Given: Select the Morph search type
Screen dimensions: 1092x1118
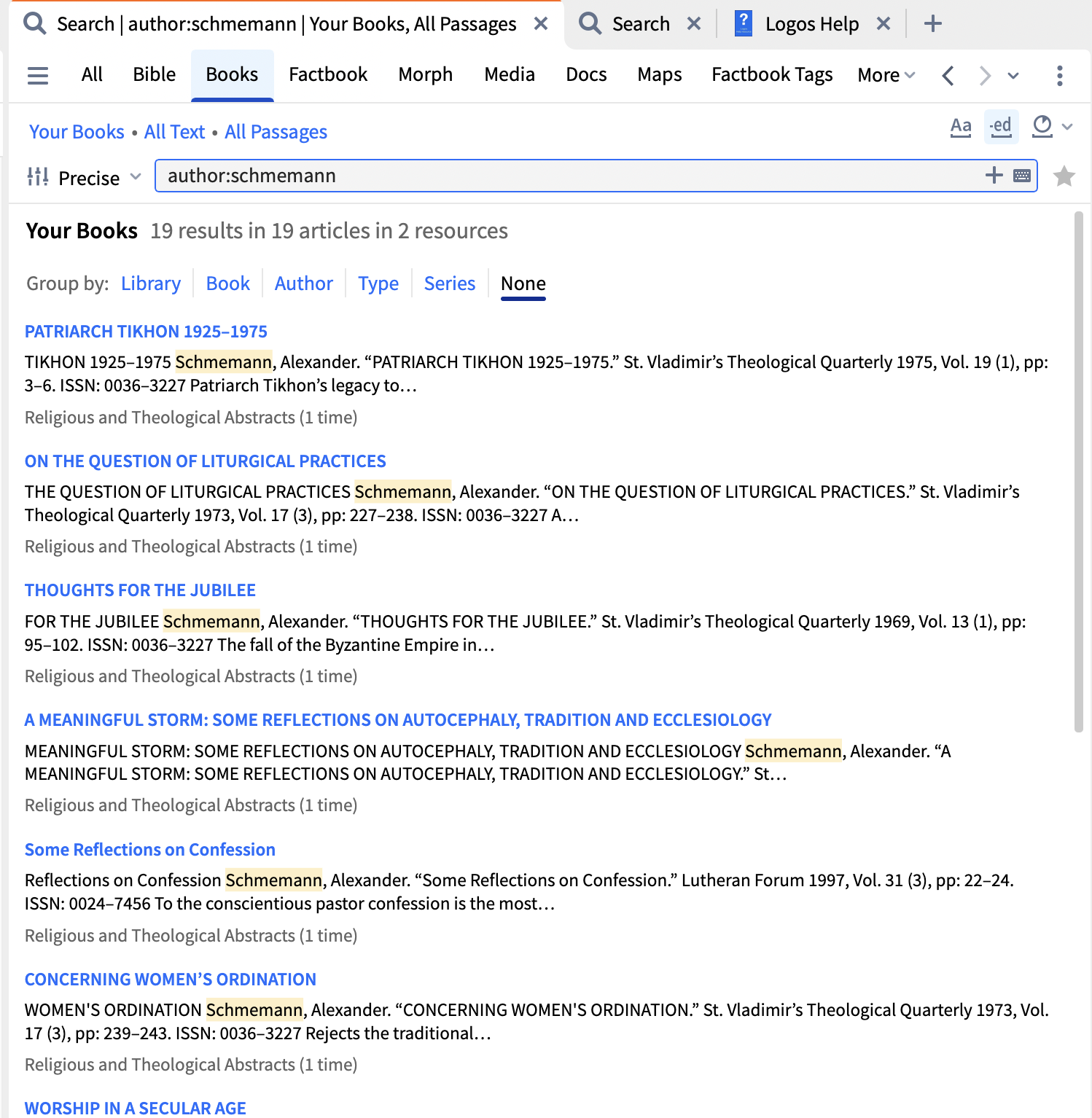Looking at the screenshot, I should coord(425,74).
